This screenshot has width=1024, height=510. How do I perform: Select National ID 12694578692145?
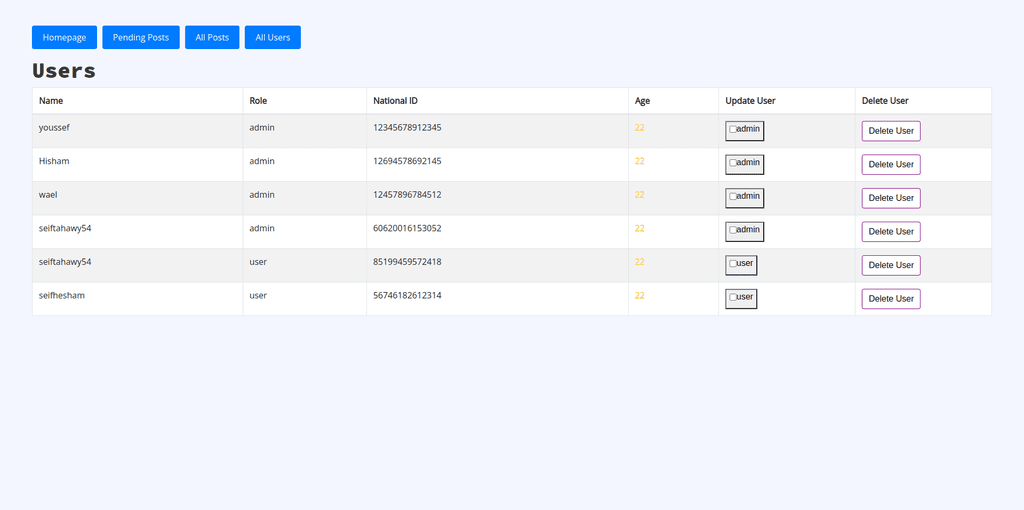pyautogui.click(x=408, y=161)
